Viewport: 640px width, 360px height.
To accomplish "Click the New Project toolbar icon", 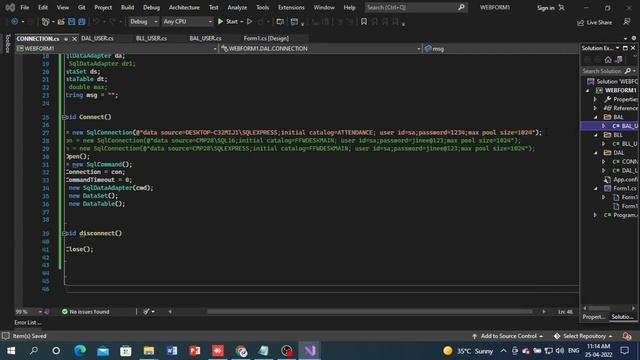I will click(45, 22).
